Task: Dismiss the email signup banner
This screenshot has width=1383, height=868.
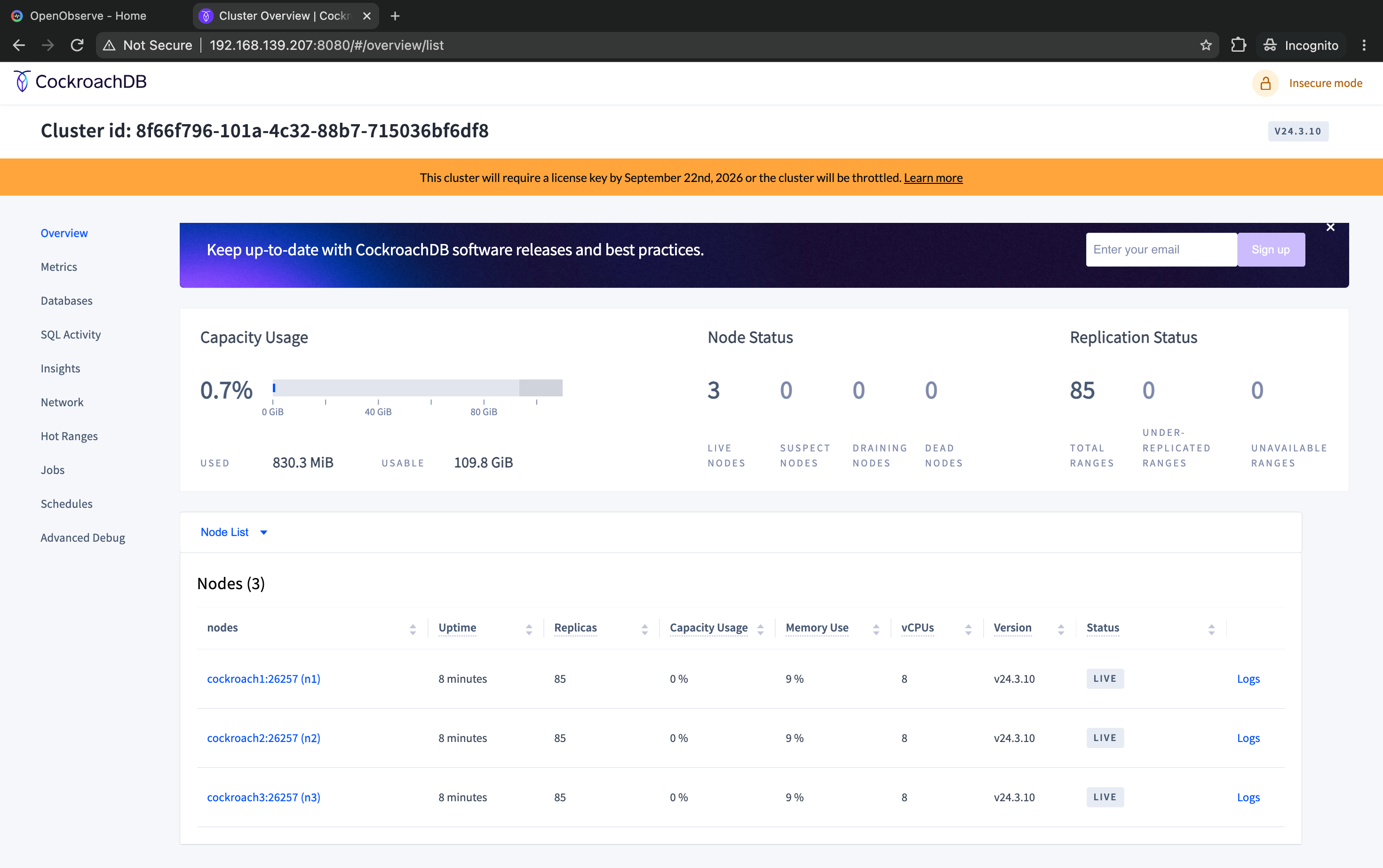Action: pyautogui.click(x=1331, y=227)
